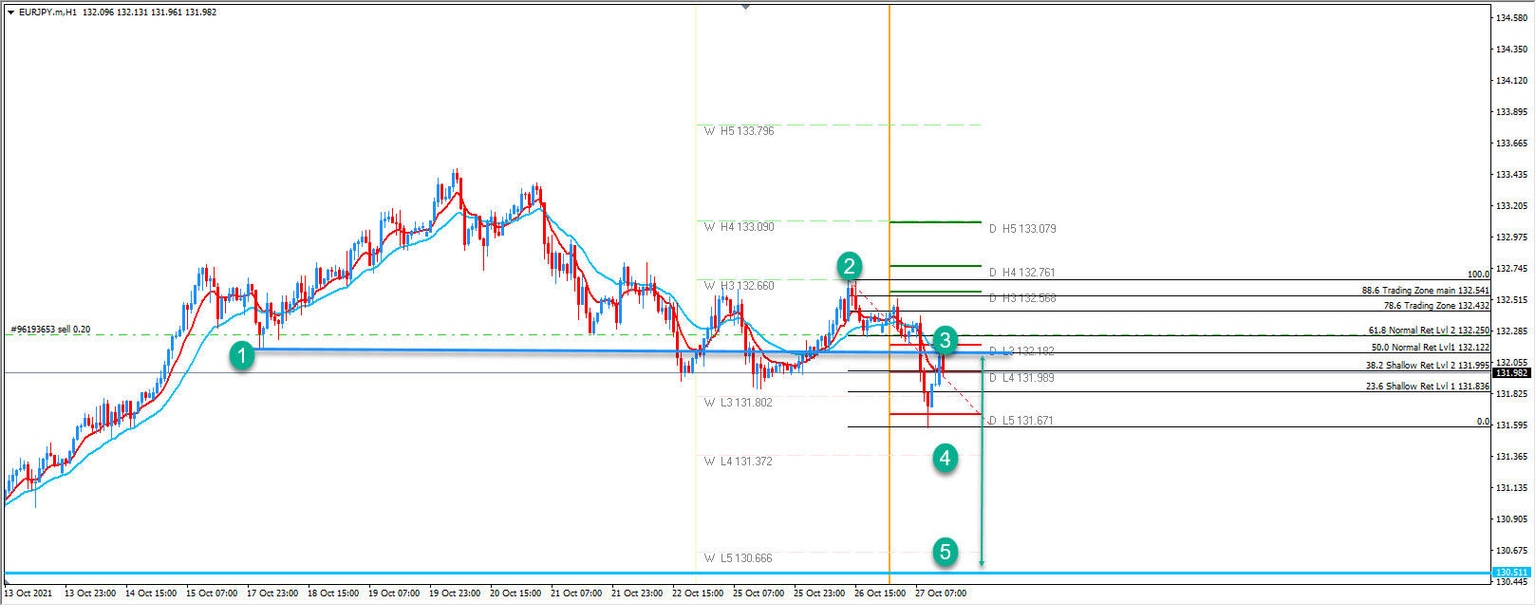1536x606 pixels.
Task: Open the EURJPY symbol dropdown arrow
Action: point(10,14)
